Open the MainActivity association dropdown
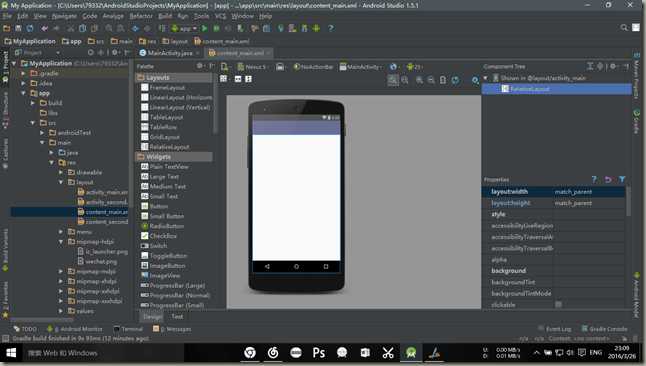Screen dimensions: 646x366 point(361,67)
